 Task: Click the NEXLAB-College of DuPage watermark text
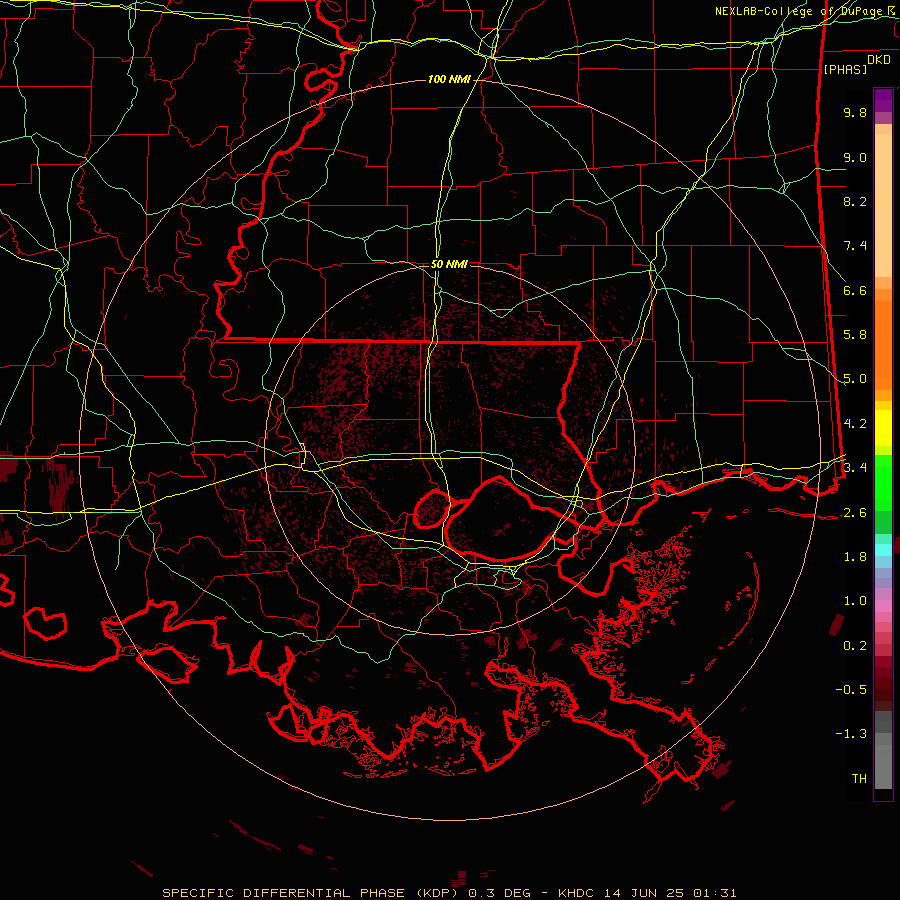point(806,11)
